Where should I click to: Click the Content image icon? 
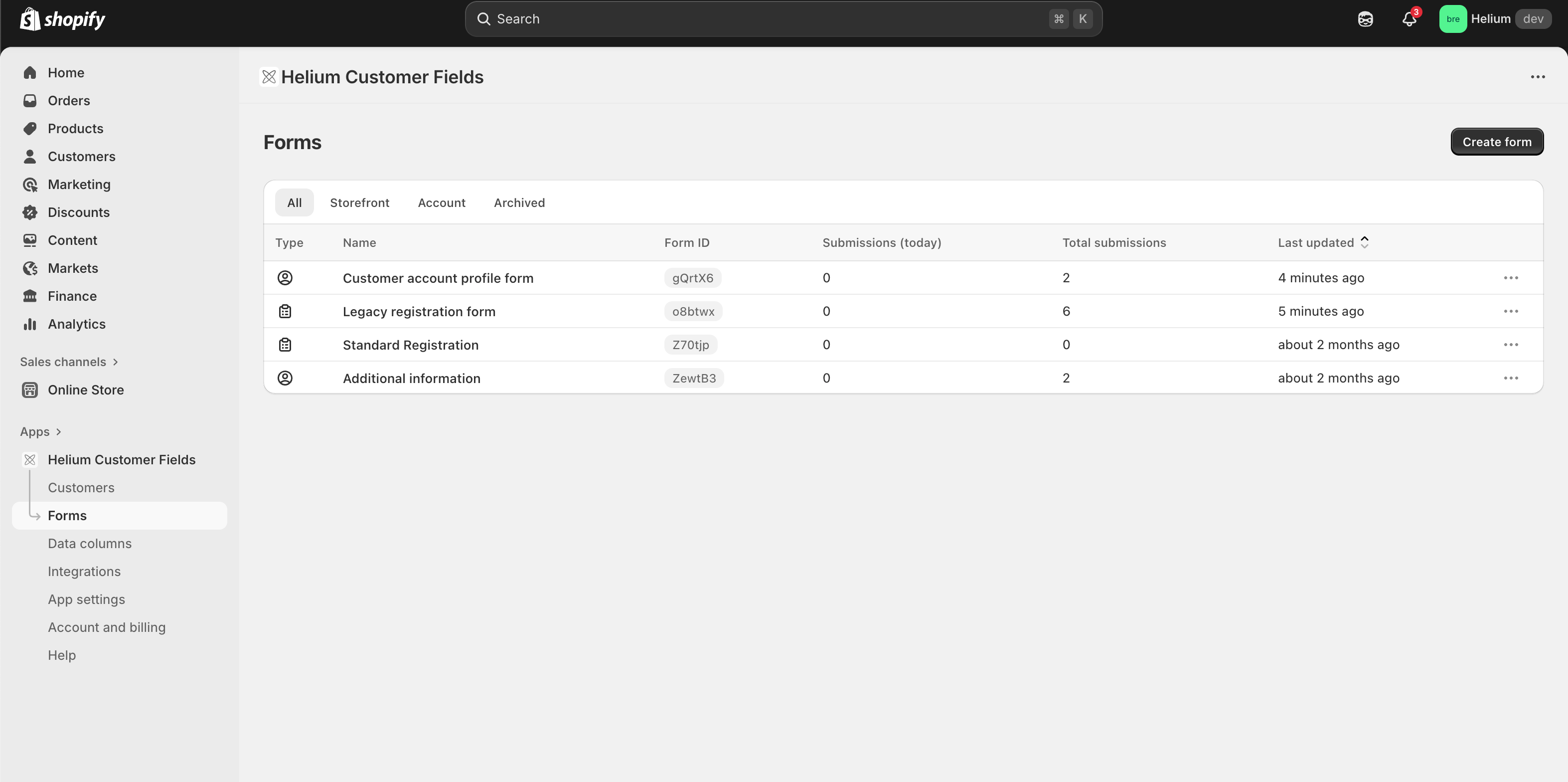[30, 240]
